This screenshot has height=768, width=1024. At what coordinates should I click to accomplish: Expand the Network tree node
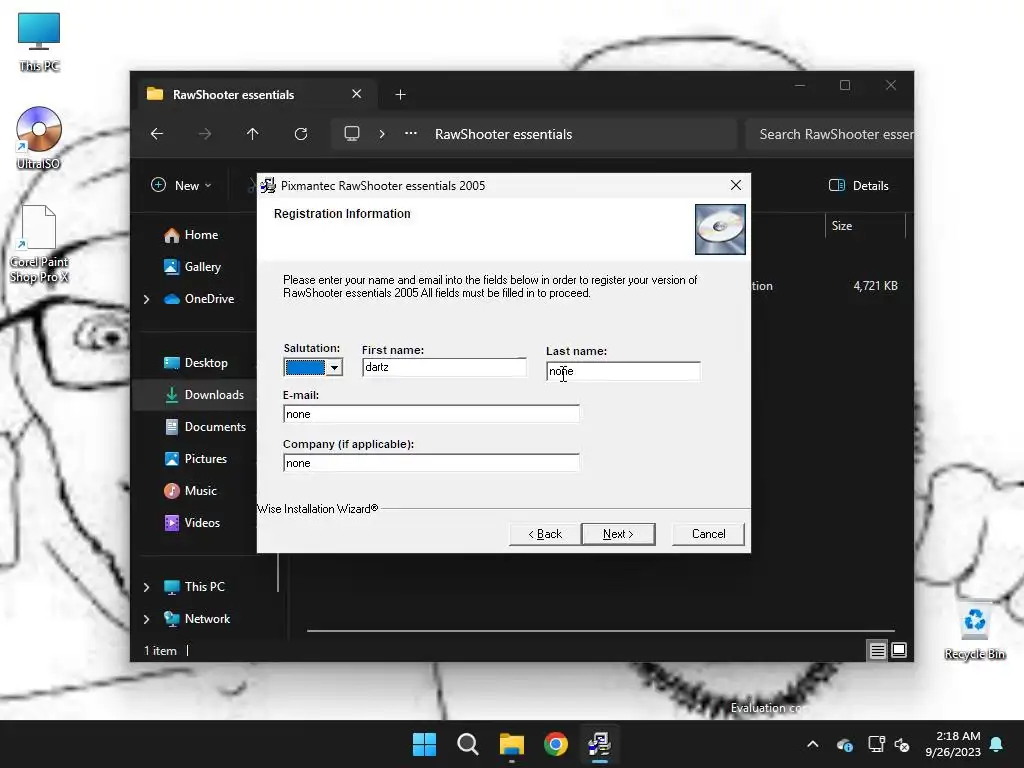click(x=147, y=619)
